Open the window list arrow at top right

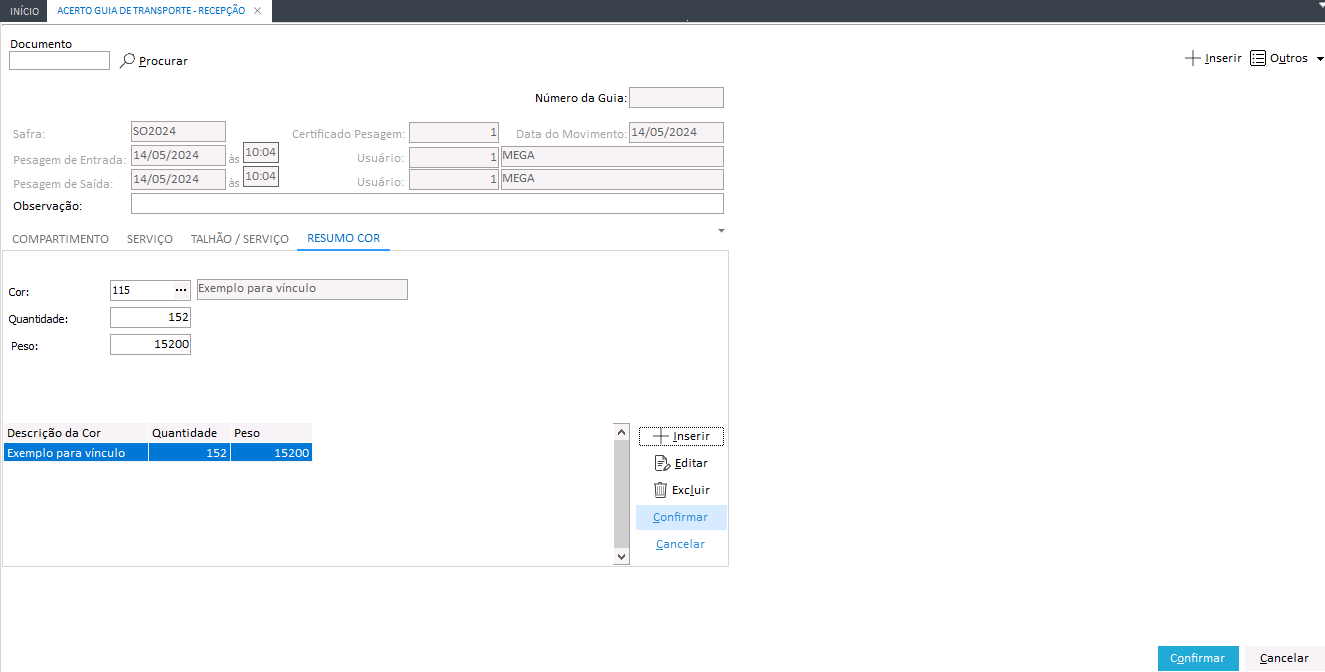point(1319,5)
